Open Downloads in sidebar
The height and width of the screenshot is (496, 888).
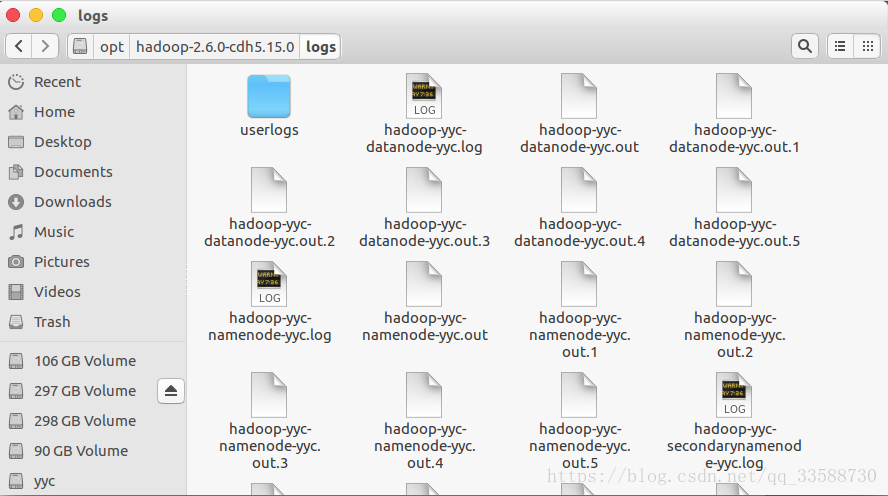(93, 202)
